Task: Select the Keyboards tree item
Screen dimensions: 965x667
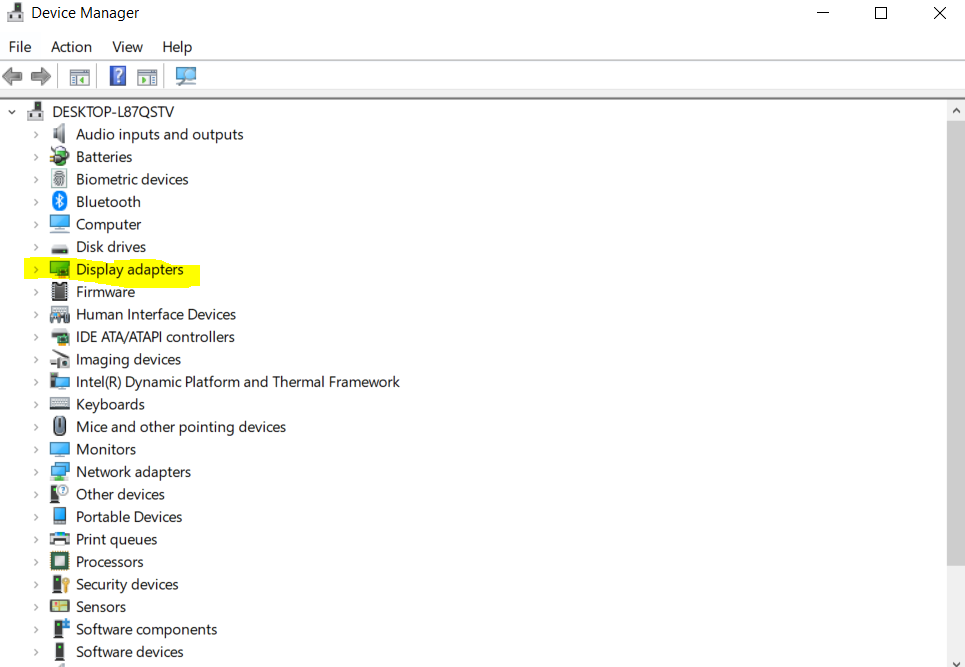Action: (x=110, y=405)
